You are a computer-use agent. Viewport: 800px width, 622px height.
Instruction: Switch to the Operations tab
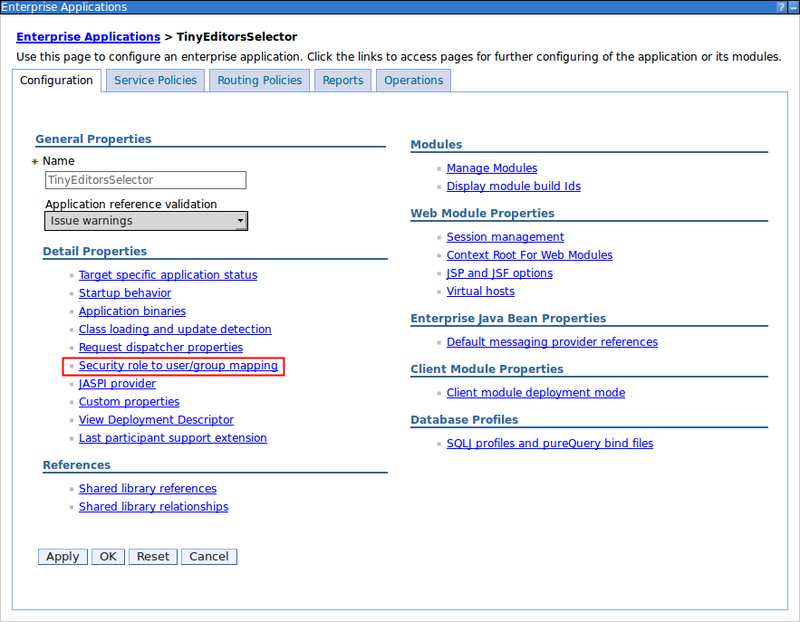[x=412, y=80]
